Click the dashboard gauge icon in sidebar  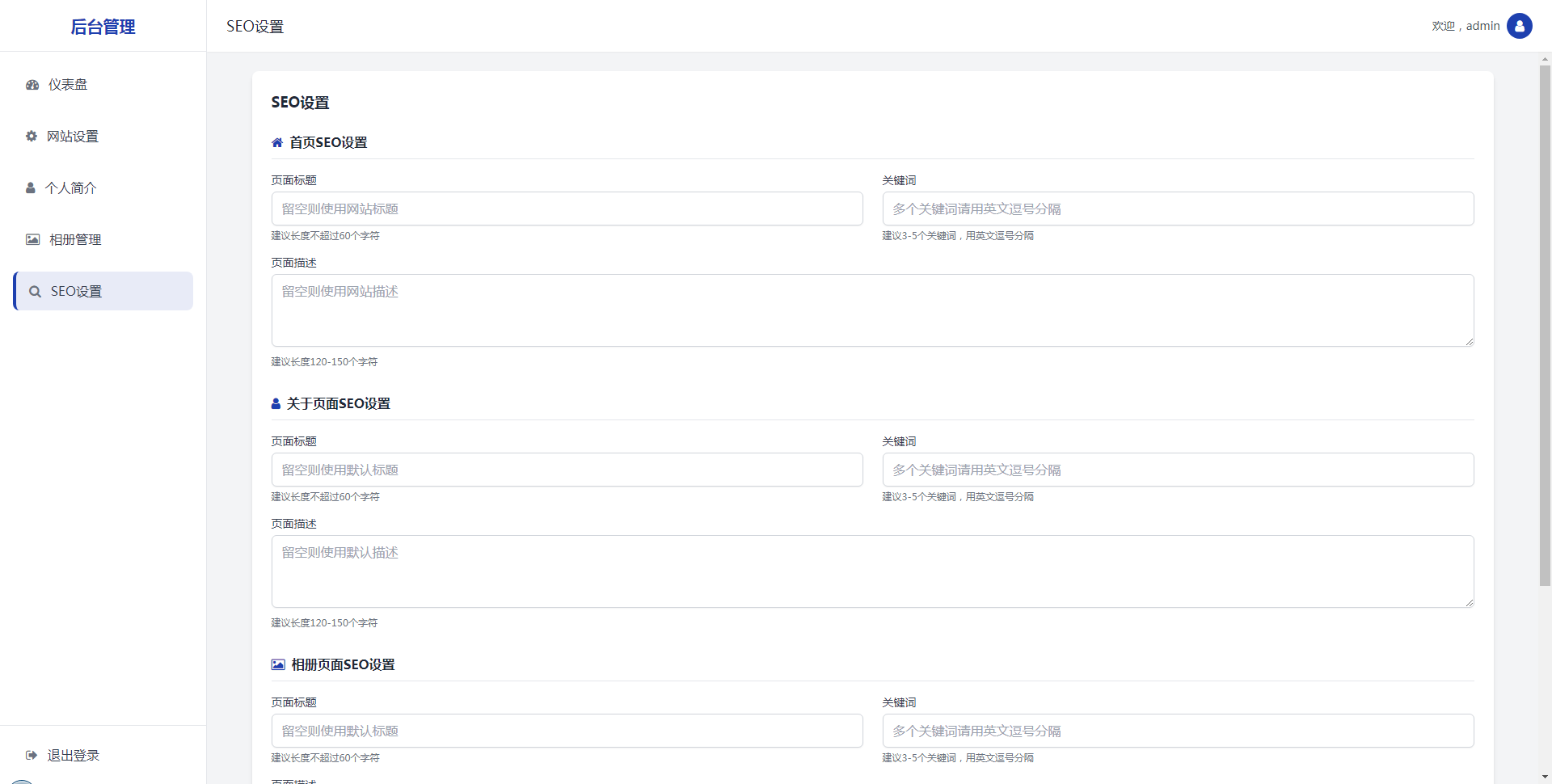click(x=32, y=85)
